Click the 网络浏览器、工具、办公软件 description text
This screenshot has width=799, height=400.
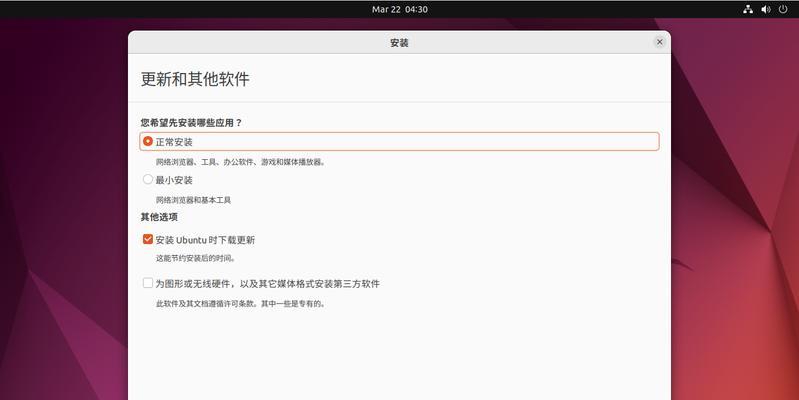click(x=241, y=162)
